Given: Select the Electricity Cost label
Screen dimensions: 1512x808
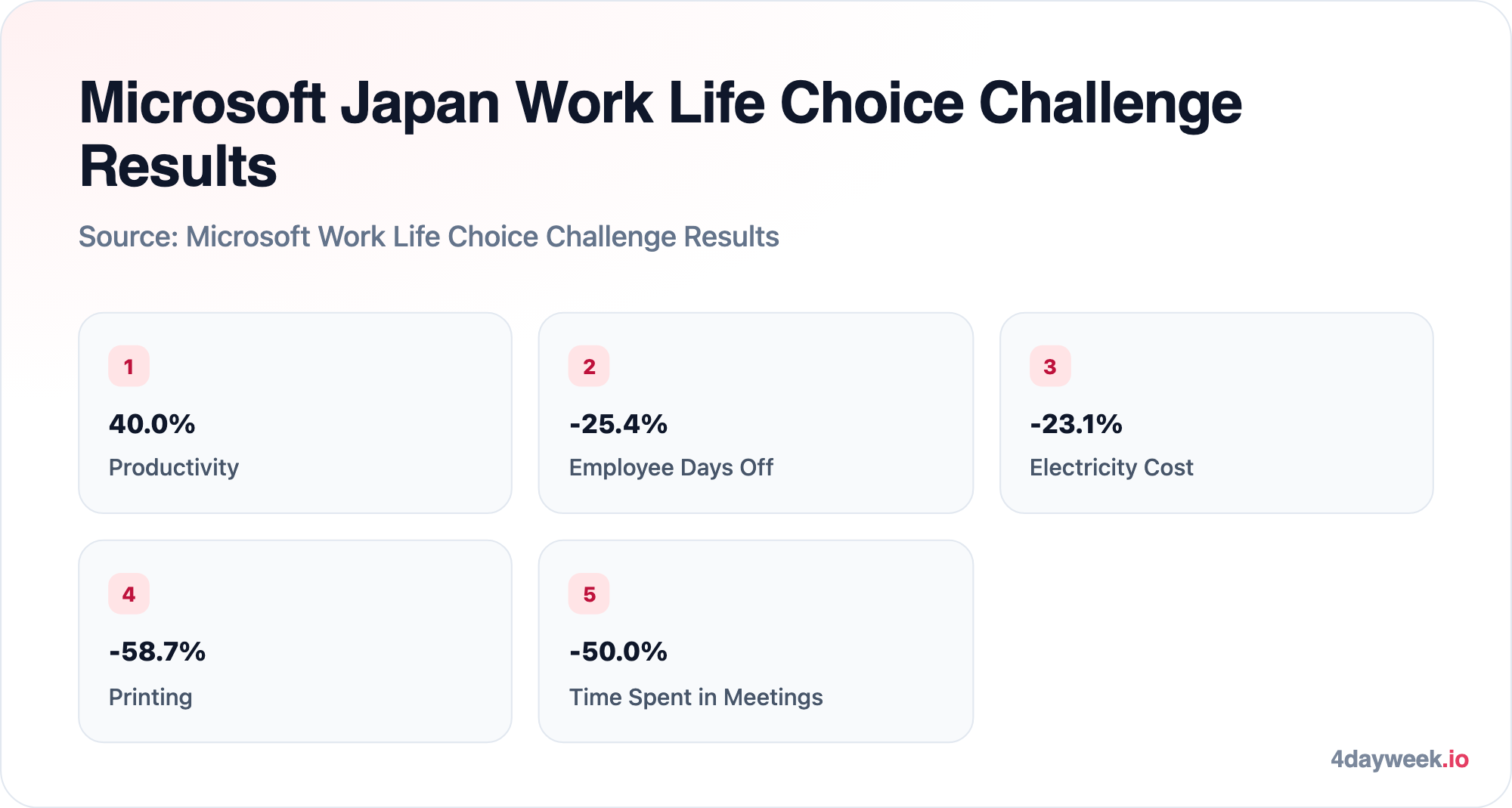Looking at the screenshot, I should tap(1111, 468).
